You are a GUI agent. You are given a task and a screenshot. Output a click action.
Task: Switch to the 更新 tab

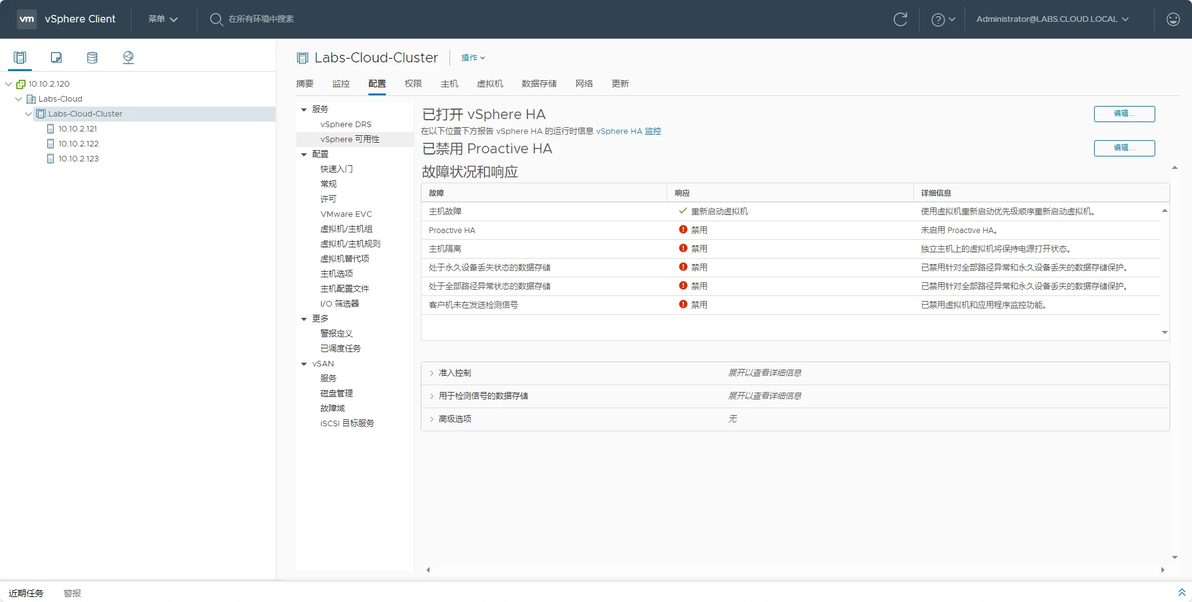pyautogui.click(x=620, y=84)
